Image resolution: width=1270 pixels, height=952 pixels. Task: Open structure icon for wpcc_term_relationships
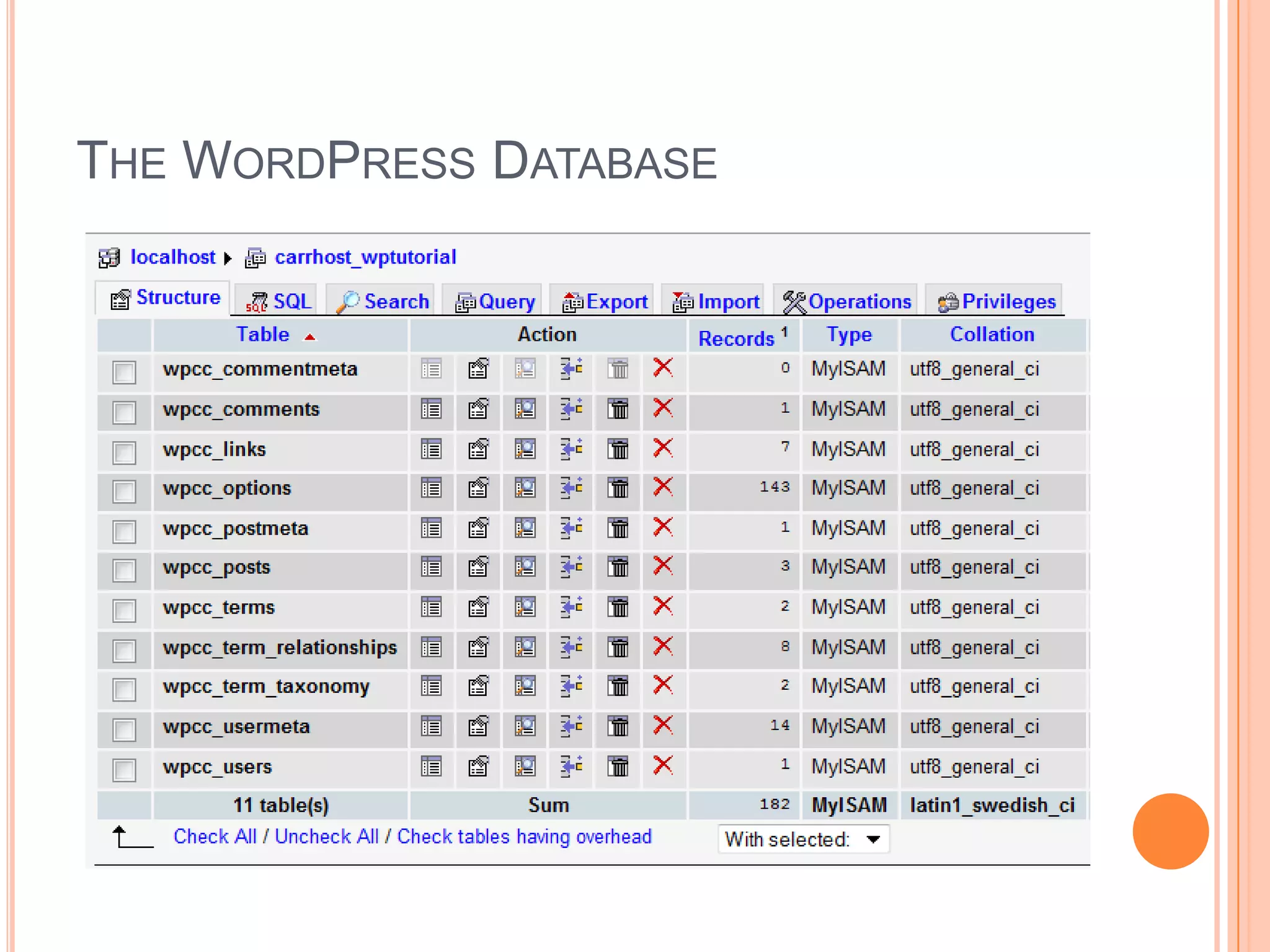[x=478, y=647]
